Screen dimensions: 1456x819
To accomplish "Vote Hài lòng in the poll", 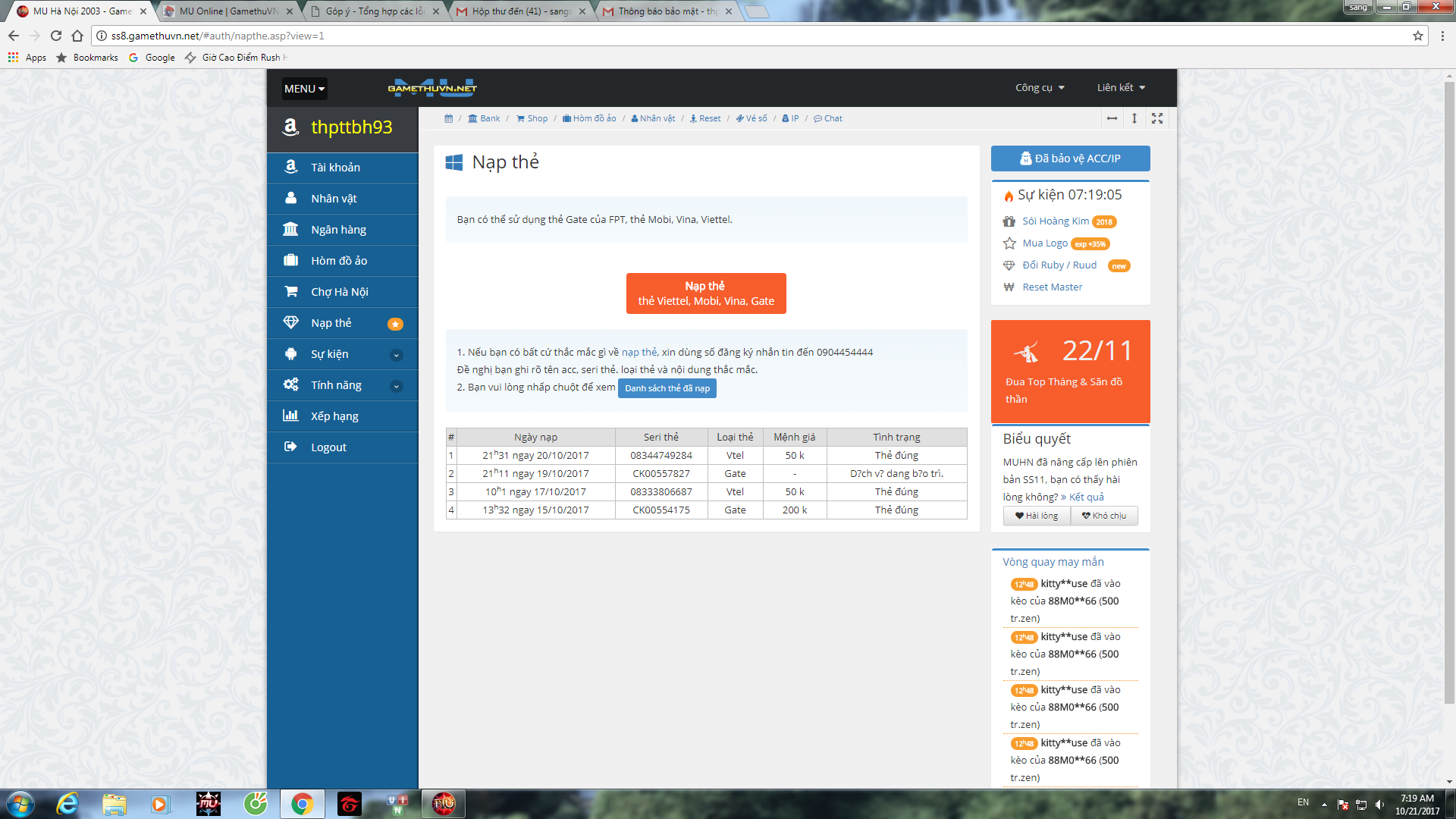I will click(1037, 516).
